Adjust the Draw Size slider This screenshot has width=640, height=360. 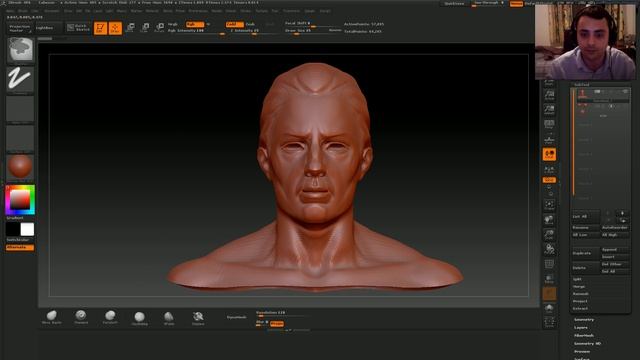[312, 31]
